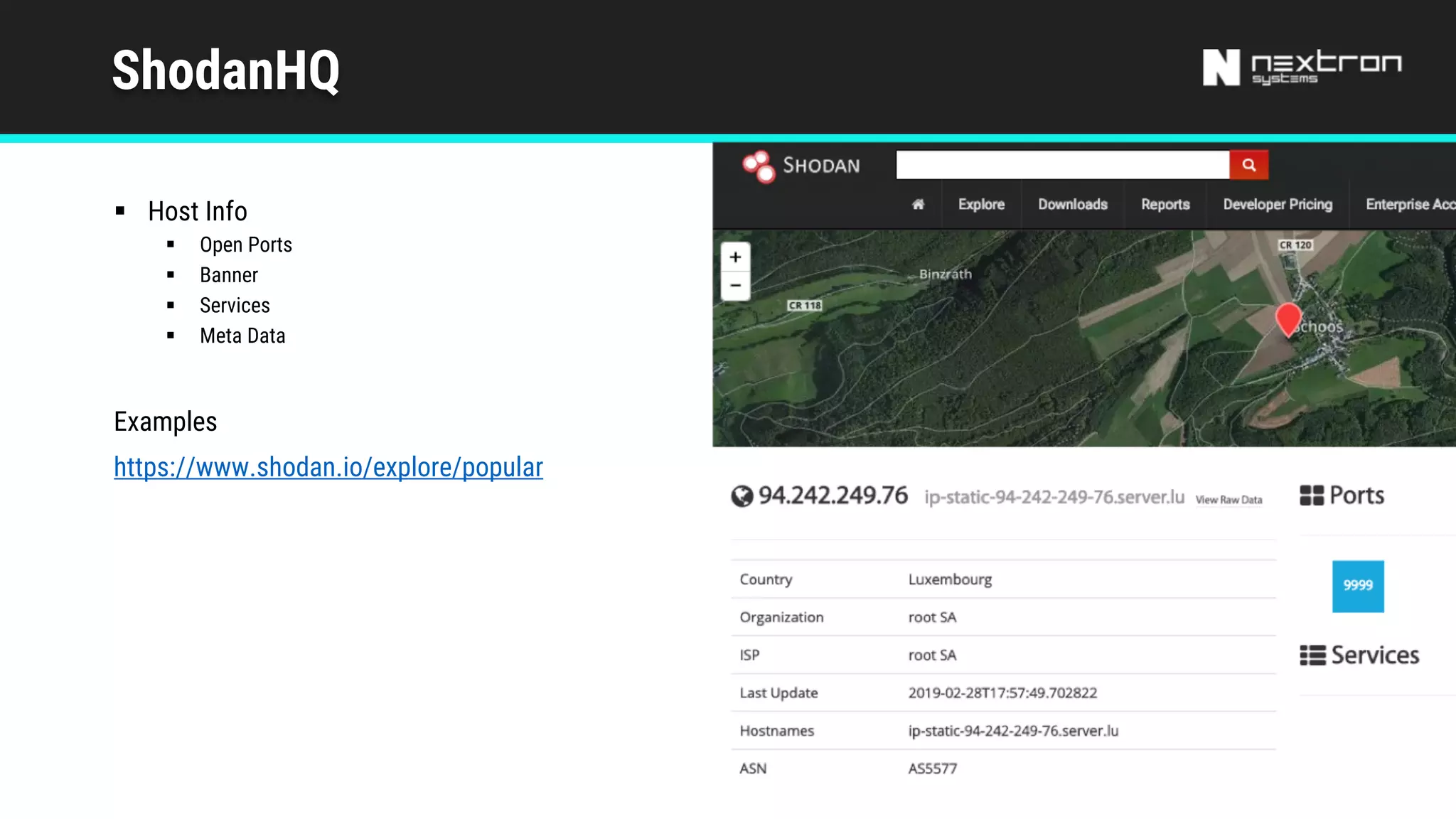Click hostname header ip-static-94-242-249-76.server.lu
This screenshot has height=819, width=1456.
click(x=1054, y=497)
